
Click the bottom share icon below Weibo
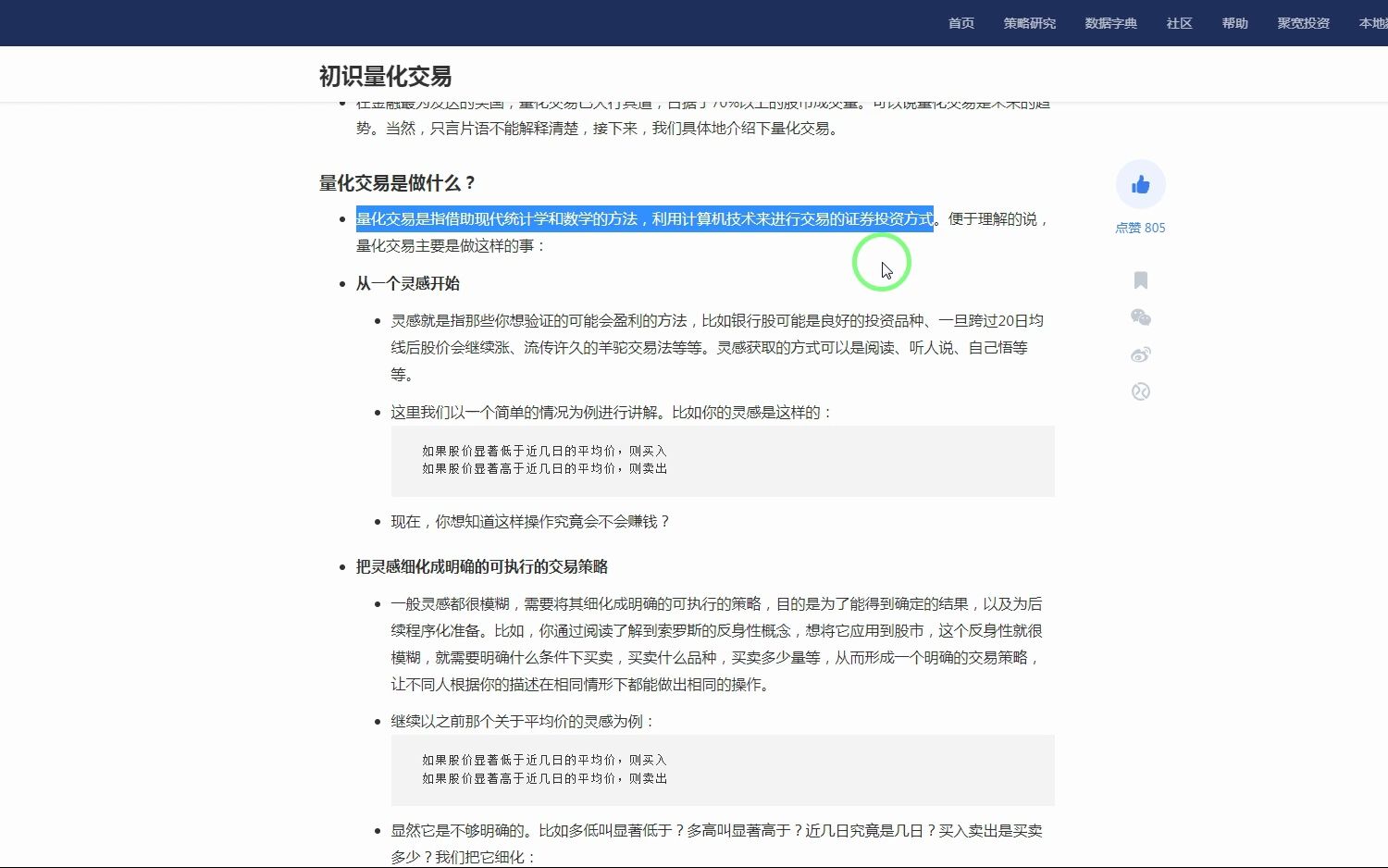pyautogui.click(x=1140, y=391)
